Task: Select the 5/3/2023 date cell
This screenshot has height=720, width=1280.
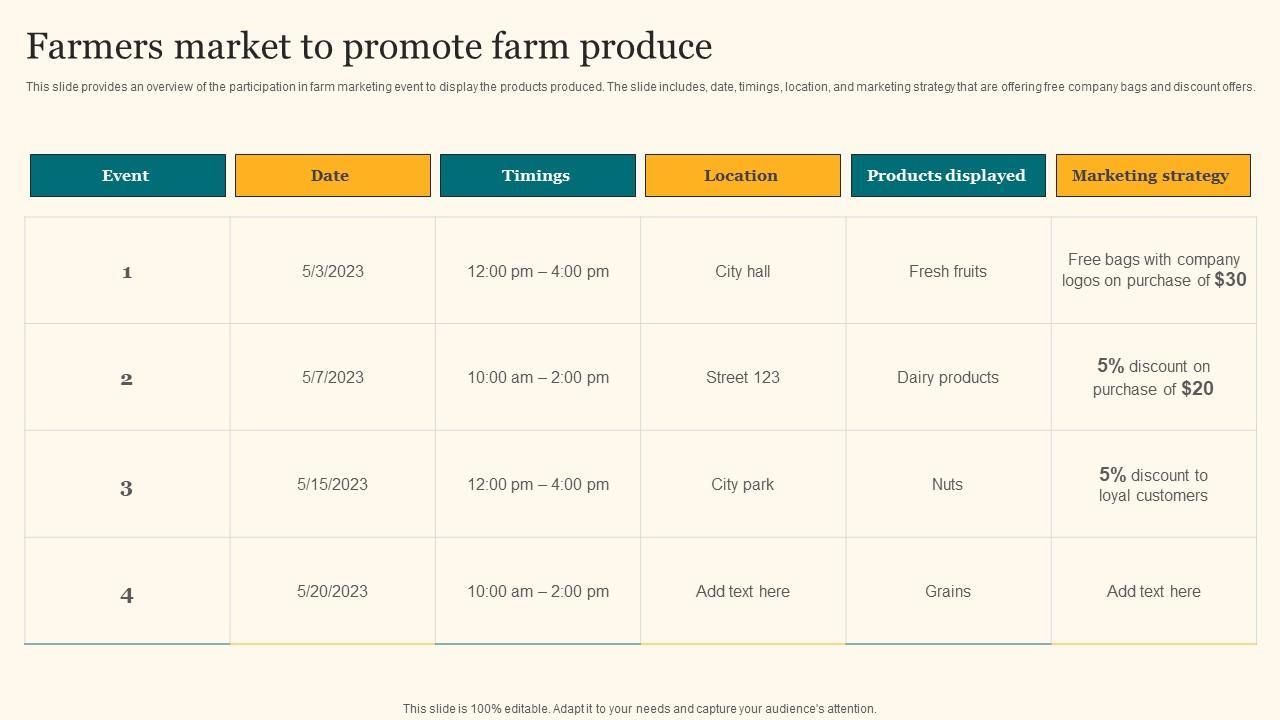Action: (x=333, y=271)
